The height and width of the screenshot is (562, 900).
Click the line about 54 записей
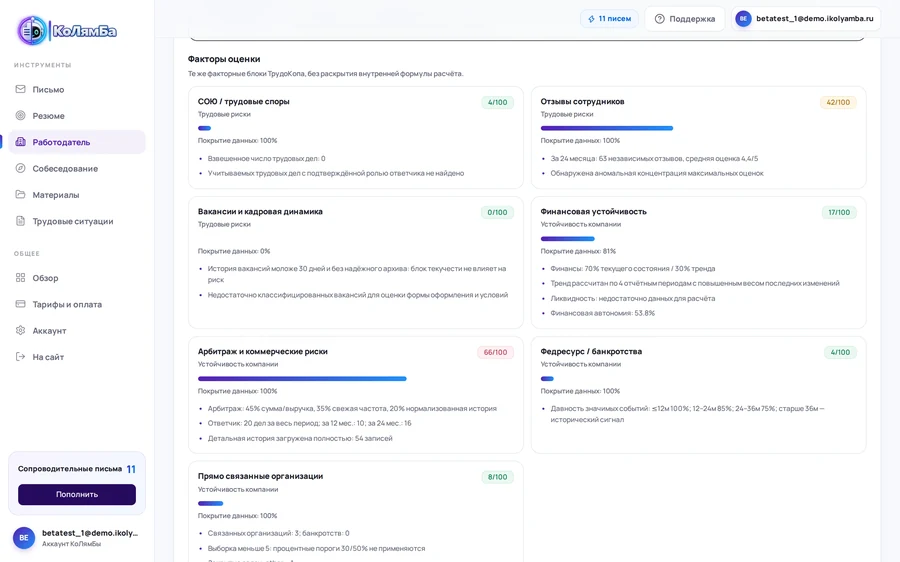coord(300,439)
